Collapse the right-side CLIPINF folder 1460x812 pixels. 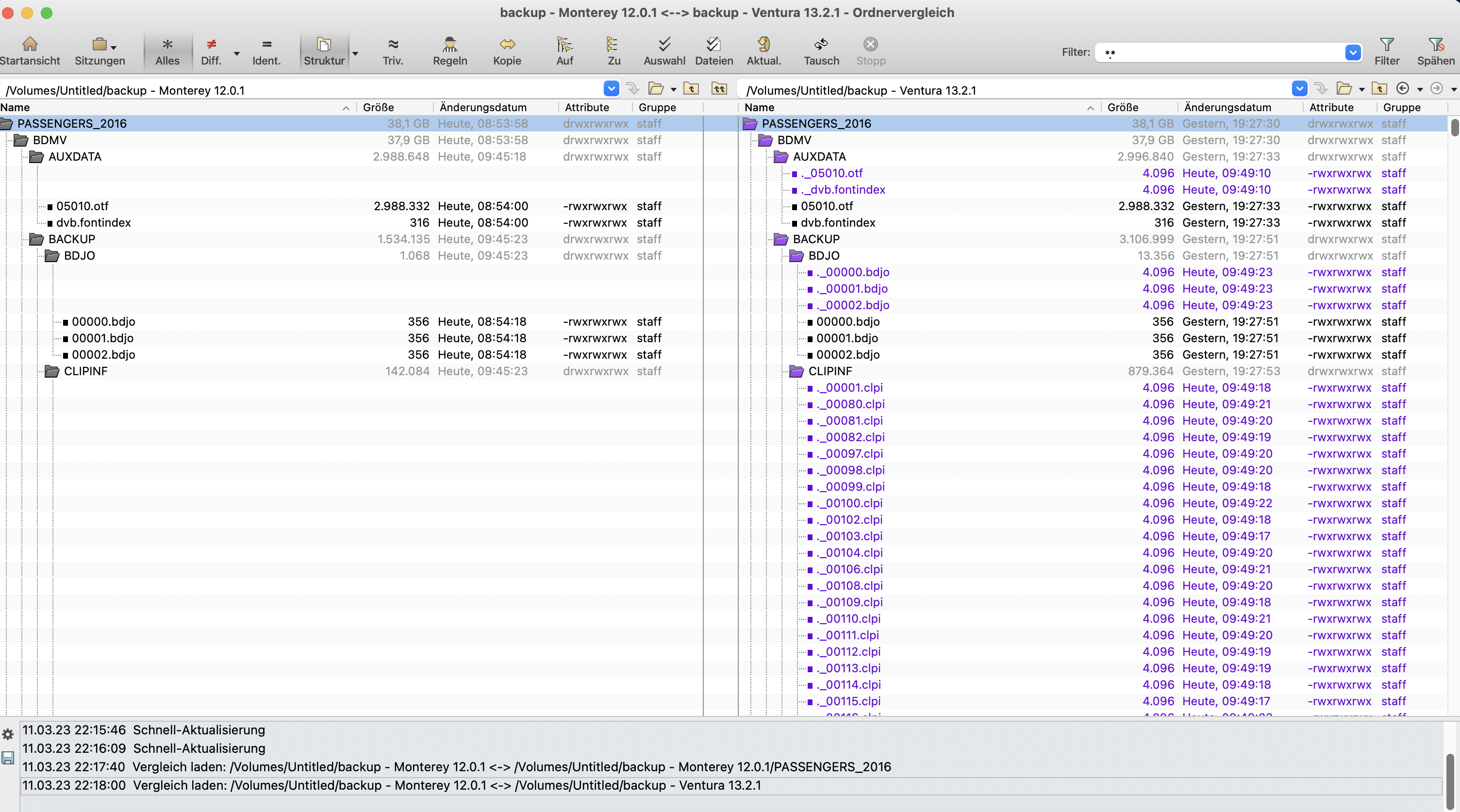coord(796,371)
